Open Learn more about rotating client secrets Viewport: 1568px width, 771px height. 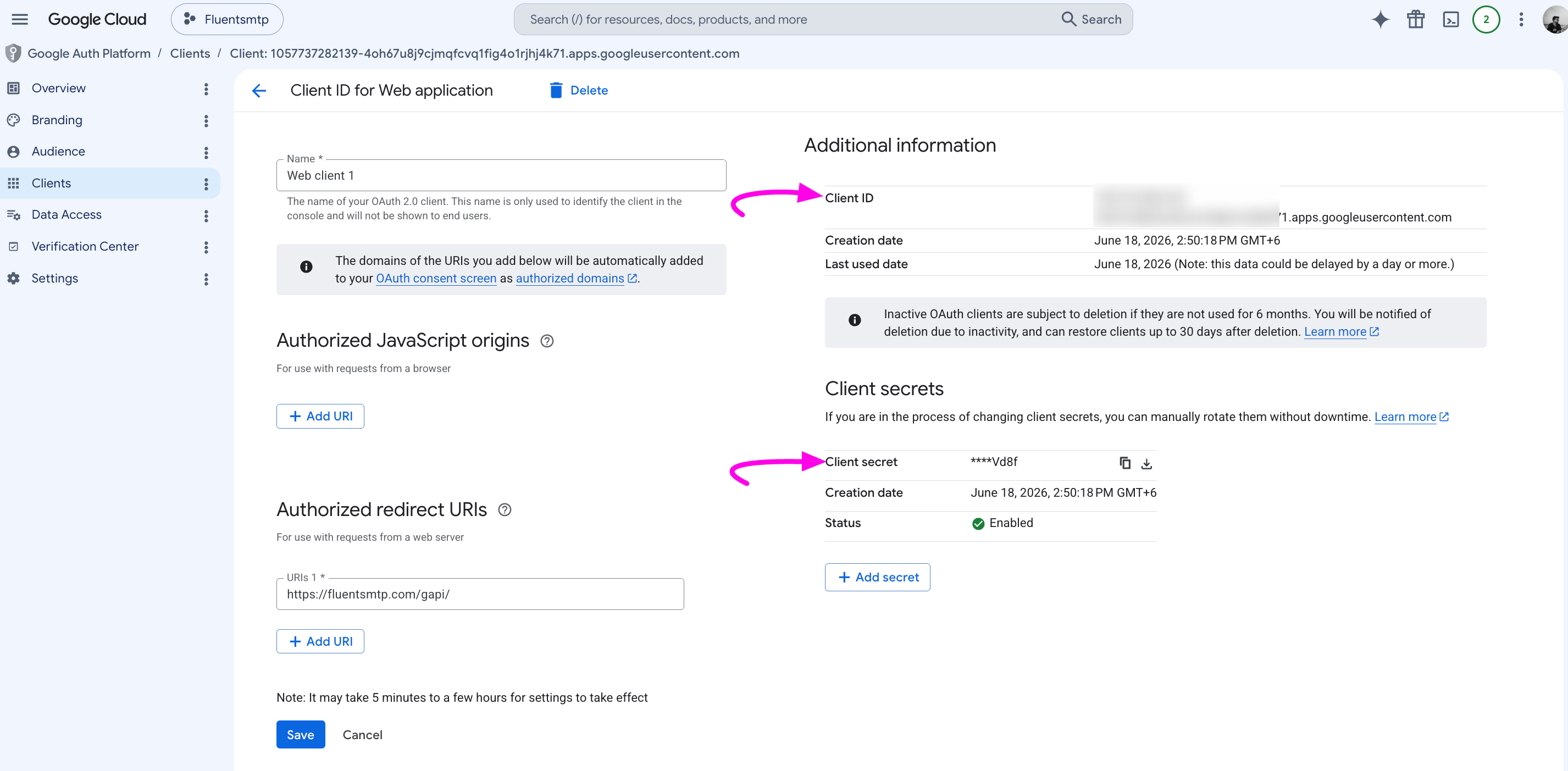click(x=1411, y=417)
